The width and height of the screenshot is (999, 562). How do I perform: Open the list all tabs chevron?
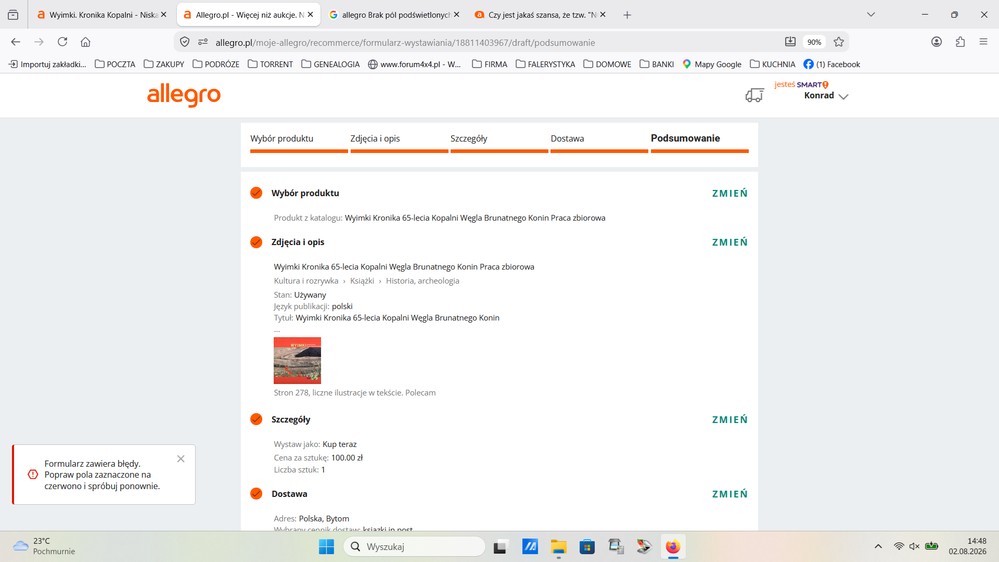pos(871,15)
